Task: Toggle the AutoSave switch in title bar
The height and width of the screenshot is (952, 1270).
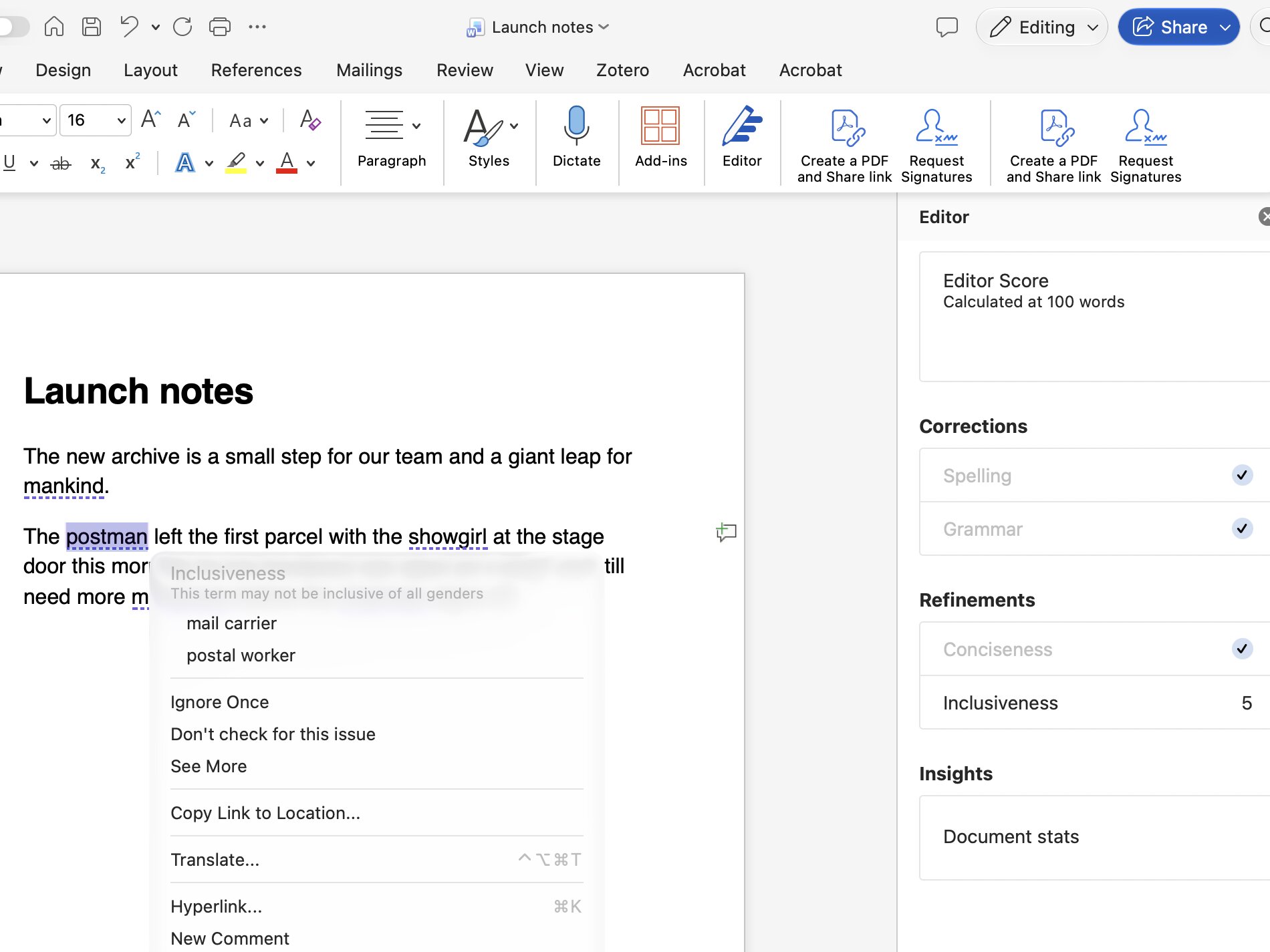Action: click(x=13, y=27)
